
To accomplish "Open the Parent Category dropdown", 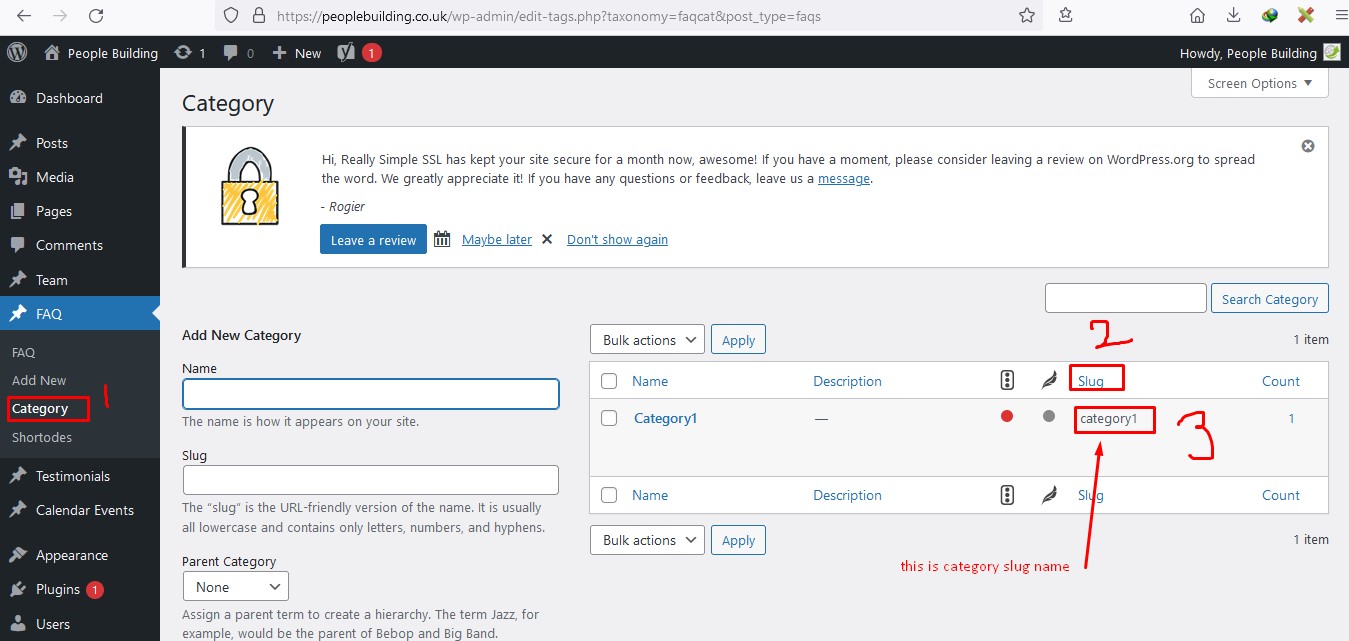I will click(236, 587).
